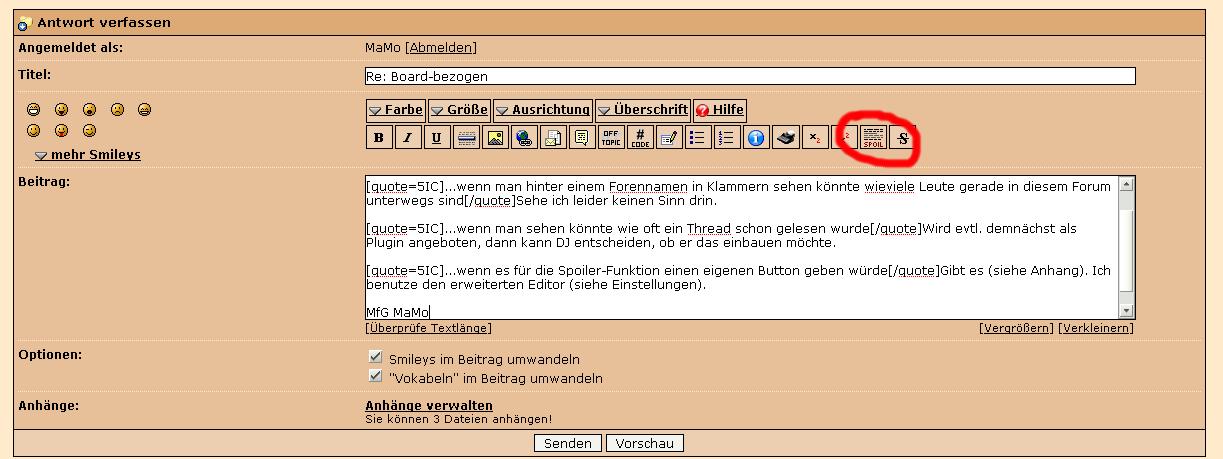Insert code block with # CODE button

(640, 138)
